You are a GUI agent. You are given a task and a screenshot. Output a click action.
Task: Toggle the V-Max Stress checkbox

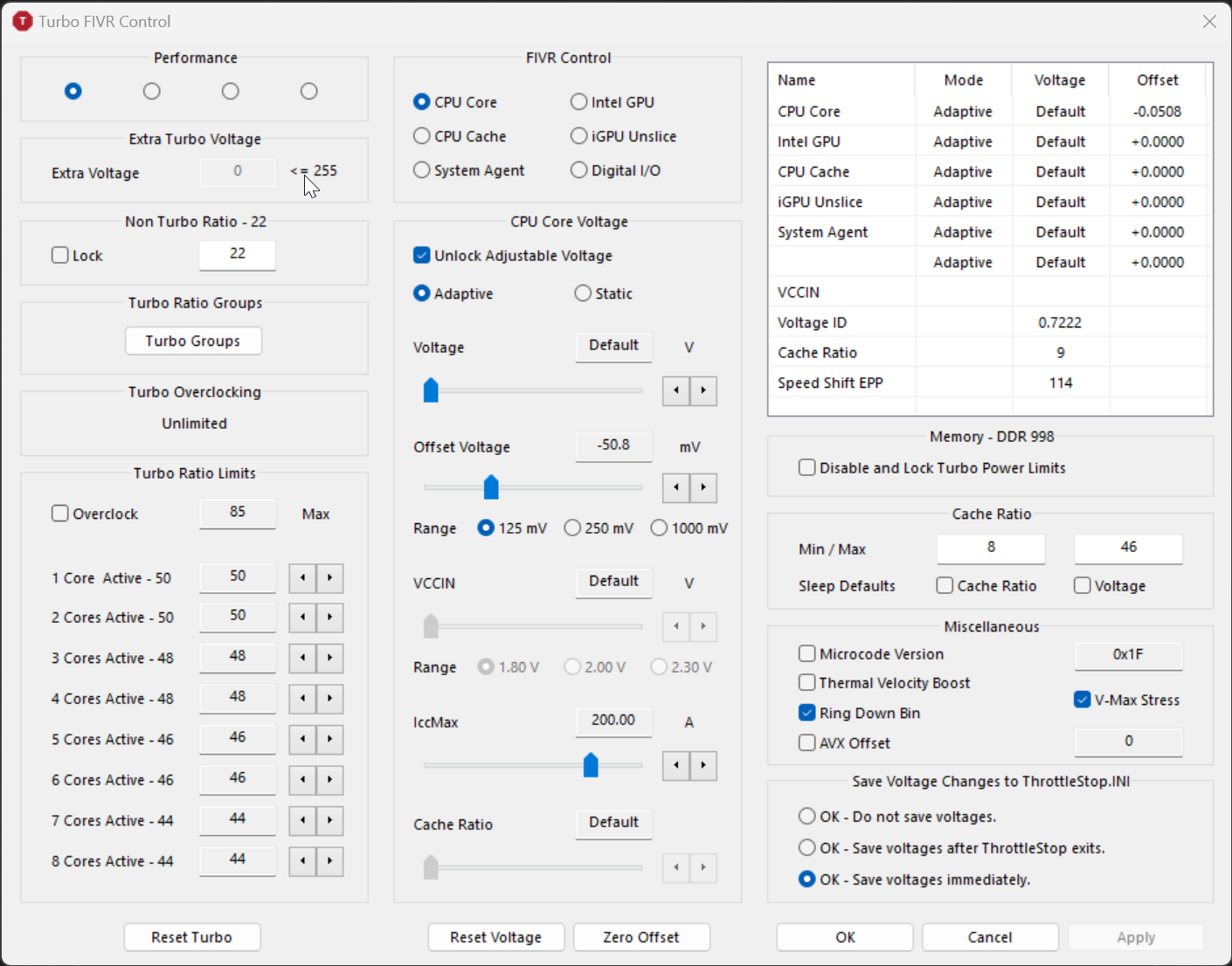tap(1083, 700)
